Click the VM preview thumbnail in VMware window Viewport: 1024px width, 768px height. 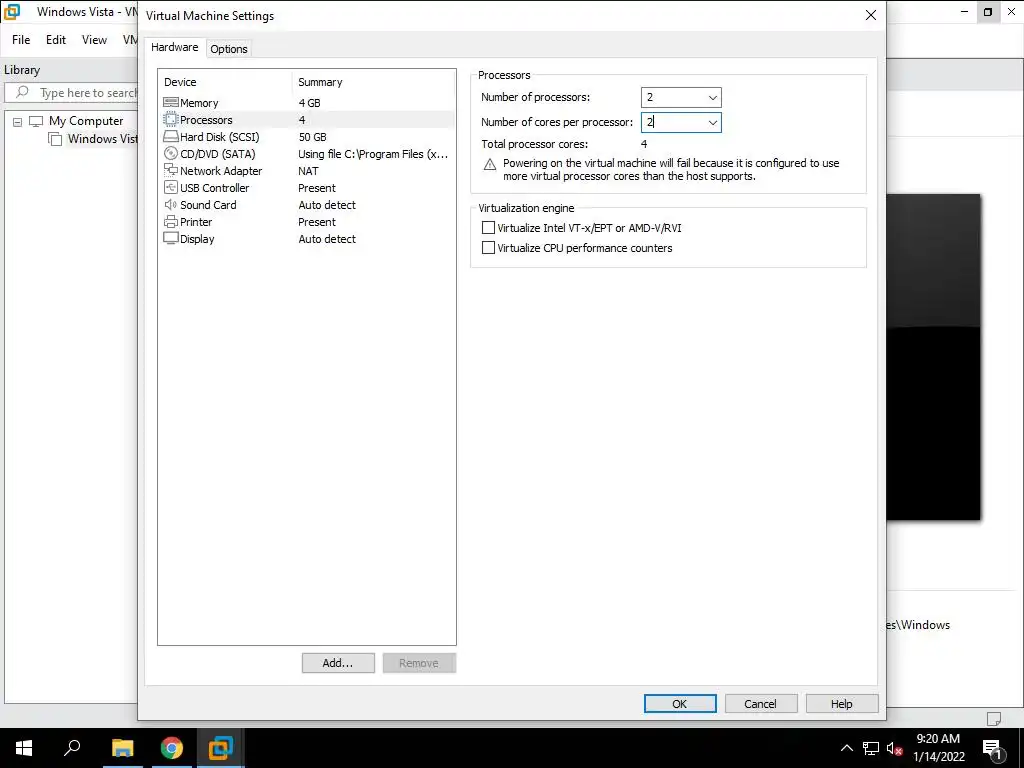click(933, 357)
